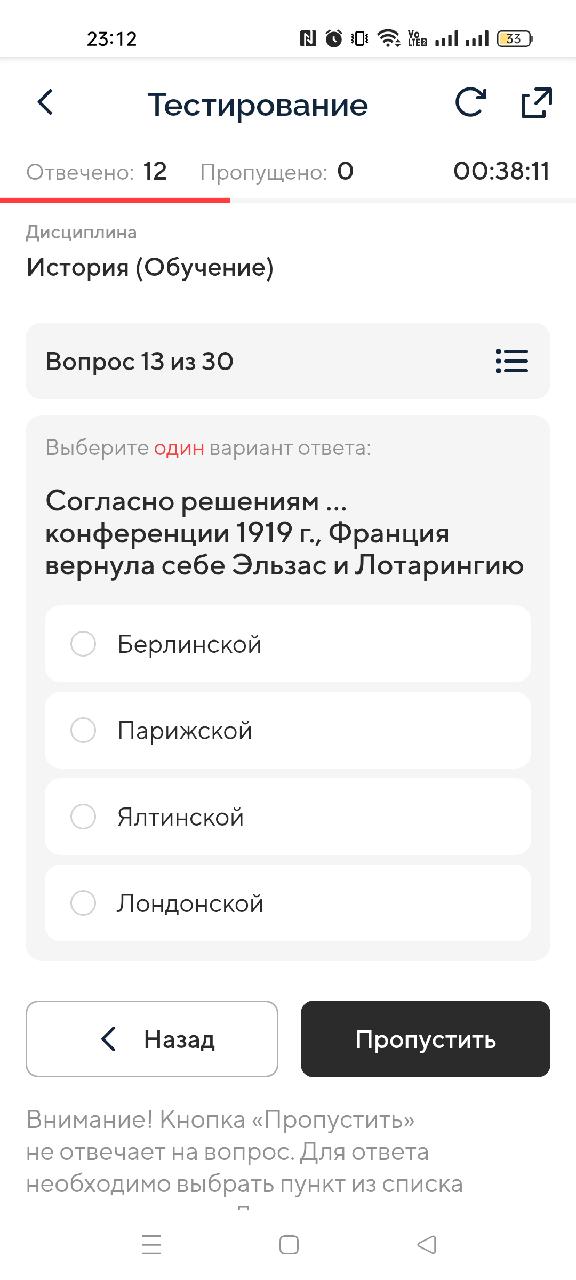Tap the Android recent apps icon
The image size is (576, 1280).
click(151, 1244)
